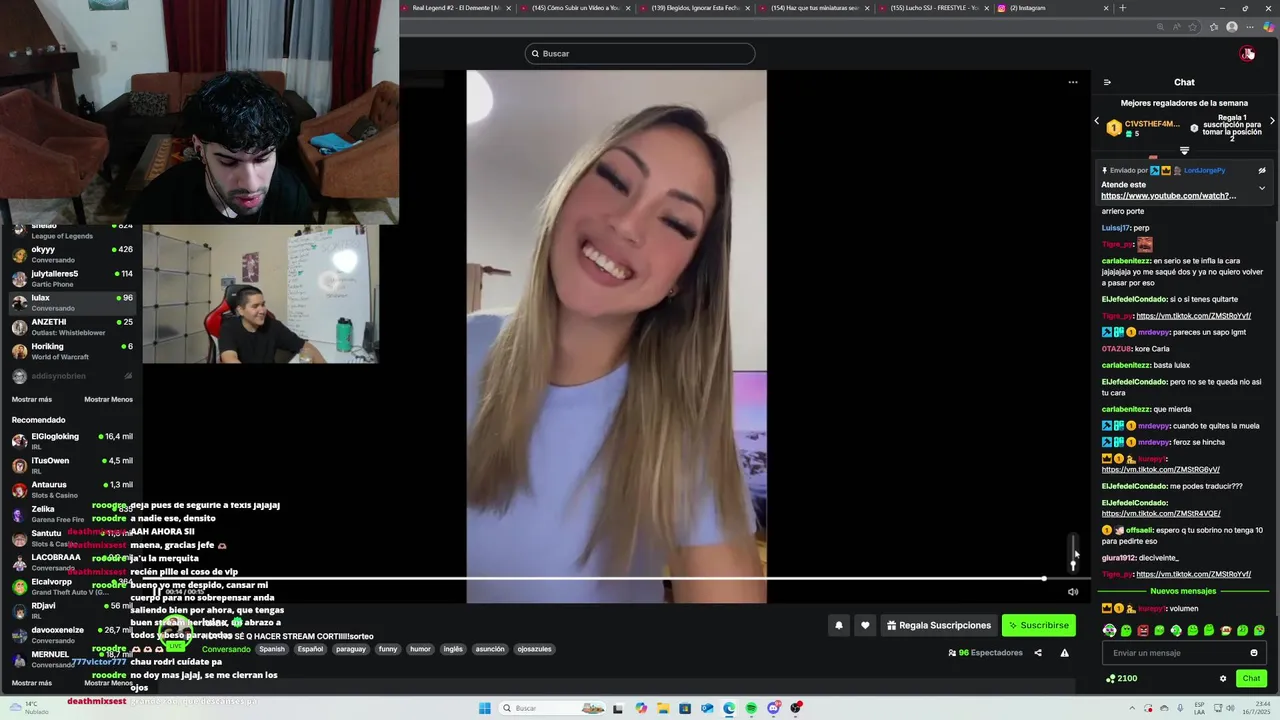Open Outlook from the taskbar
The height and width of the screenshot is (720, 1280).
click(707, 708)
